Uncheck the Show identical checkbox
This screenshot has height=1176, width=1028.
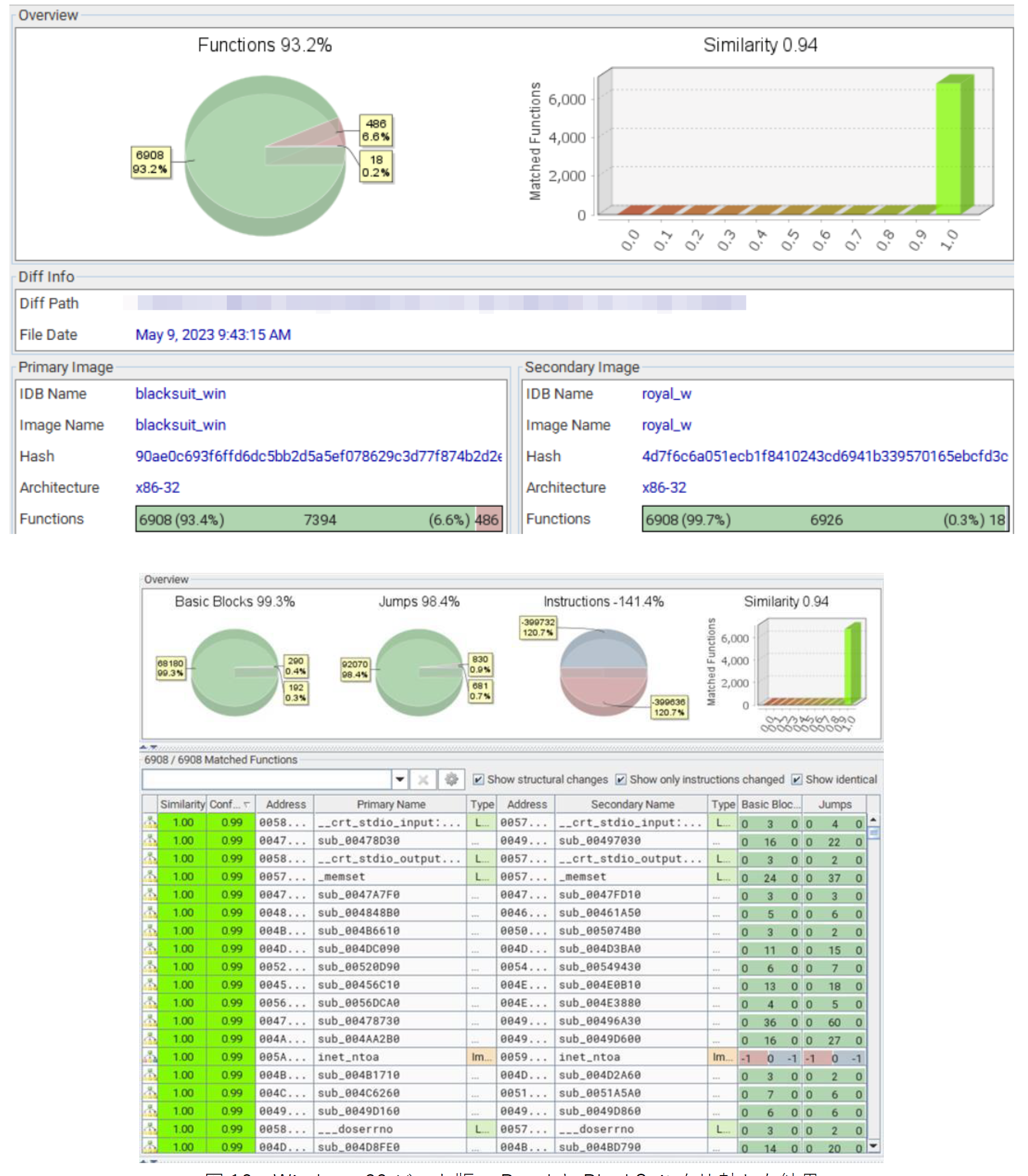(796, 780)
